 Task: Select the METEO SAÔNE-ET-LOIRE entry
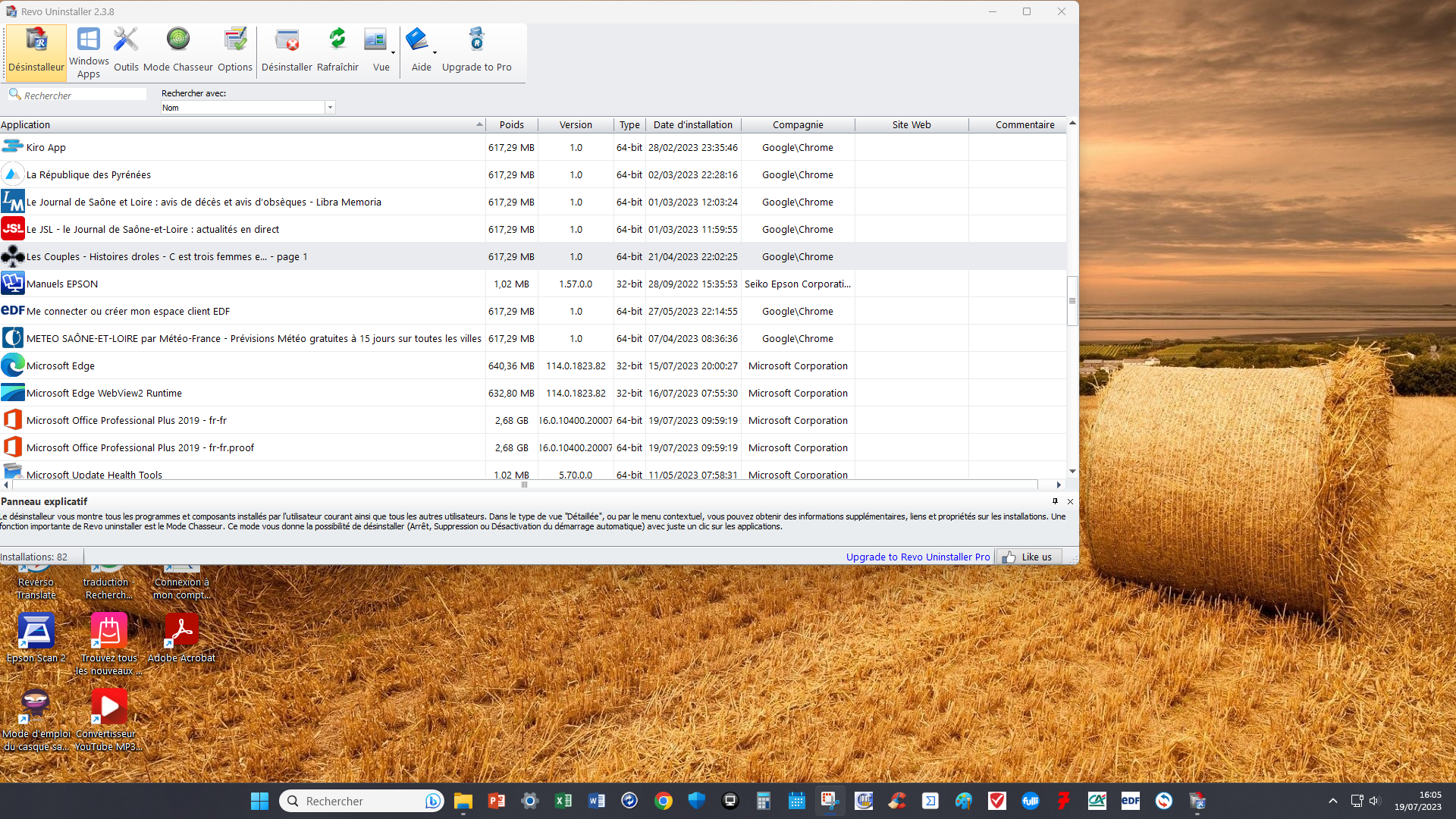[533, 338]
